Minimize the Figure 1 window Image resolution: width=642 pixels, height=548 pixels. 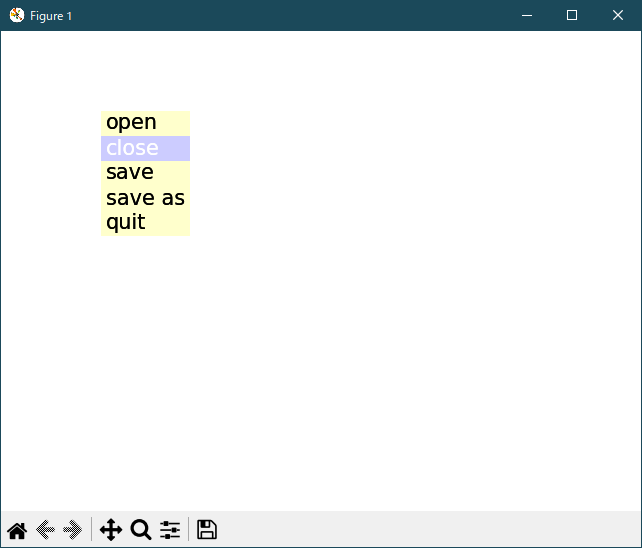pos(526,15)
